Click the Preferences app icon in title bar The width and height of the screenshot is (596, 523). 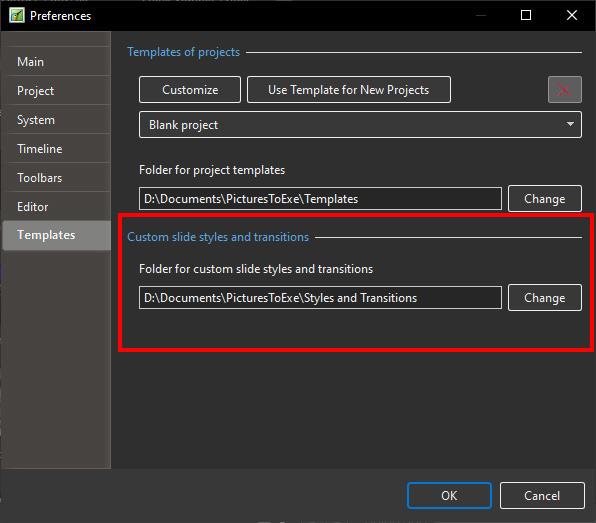17,16
